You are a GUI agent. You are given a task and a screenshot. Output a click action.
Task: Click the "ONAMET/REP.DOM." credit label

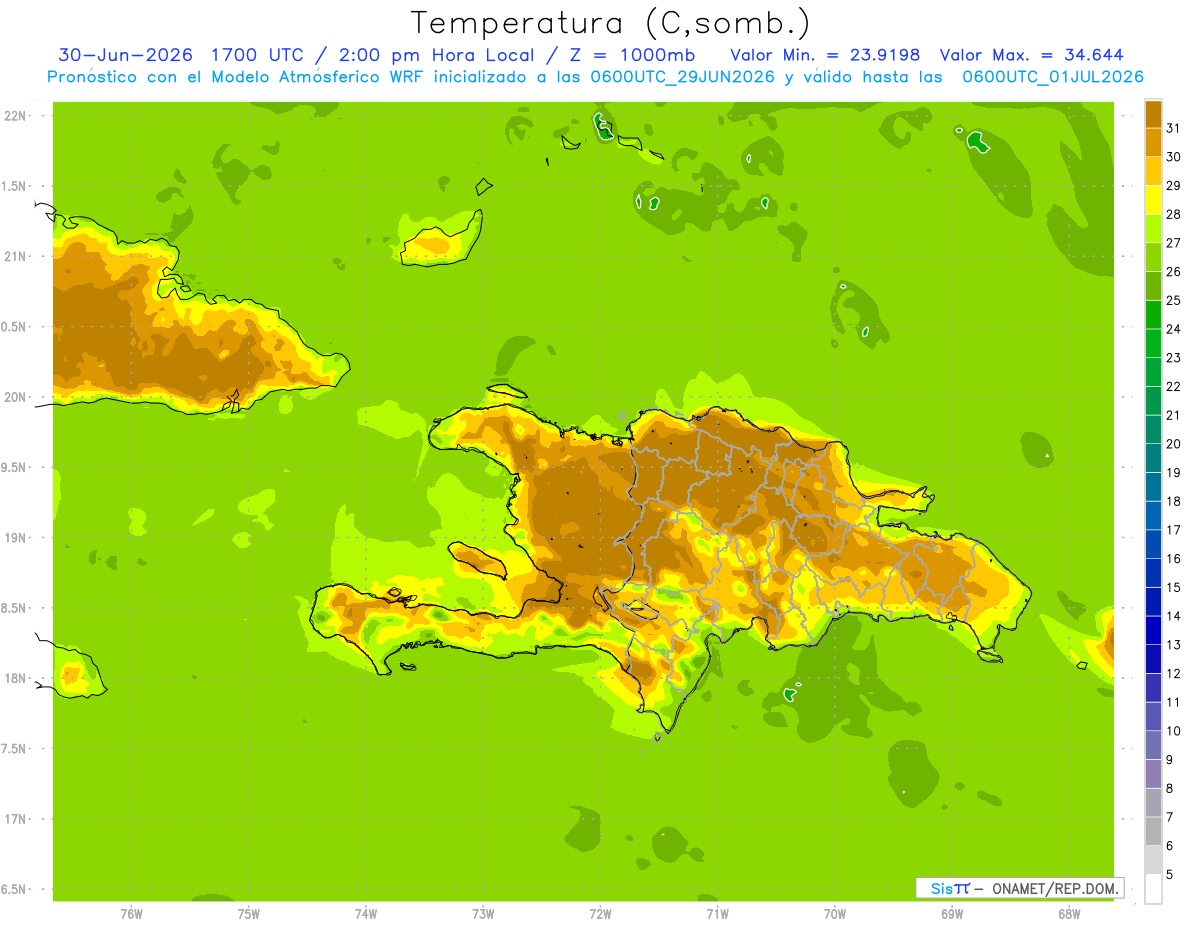(1057, 888)
